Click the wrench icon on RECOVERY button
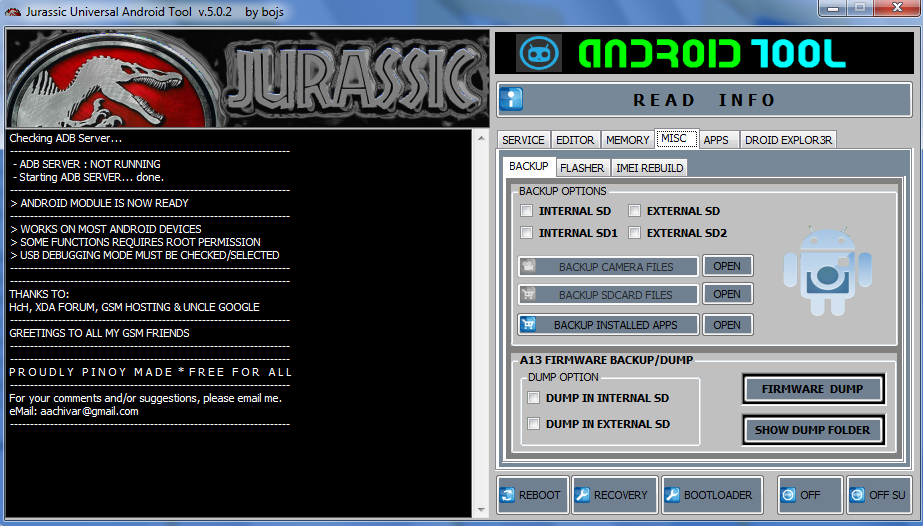 [x=582, y=495]
